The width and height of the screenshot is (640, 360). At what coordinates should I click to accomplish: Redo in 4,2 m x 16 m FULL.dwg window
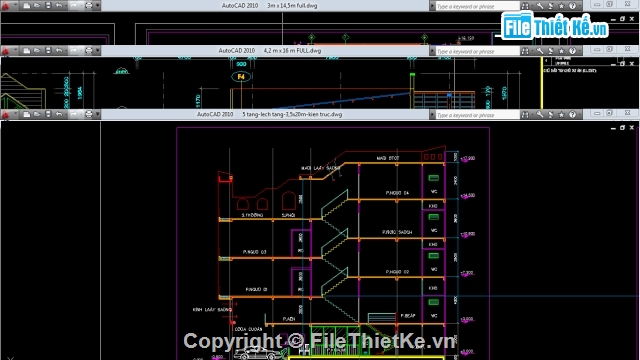click(x=73, y=51)
